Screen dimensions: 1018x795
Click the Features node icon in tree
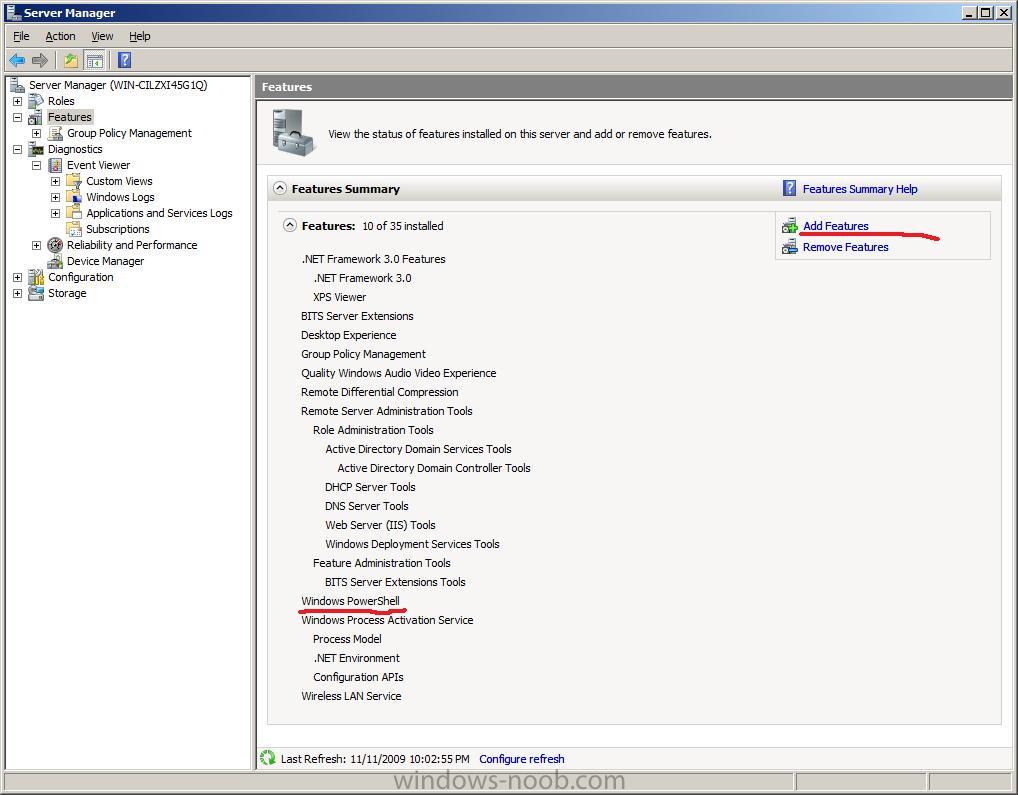(x=36, y=117)
